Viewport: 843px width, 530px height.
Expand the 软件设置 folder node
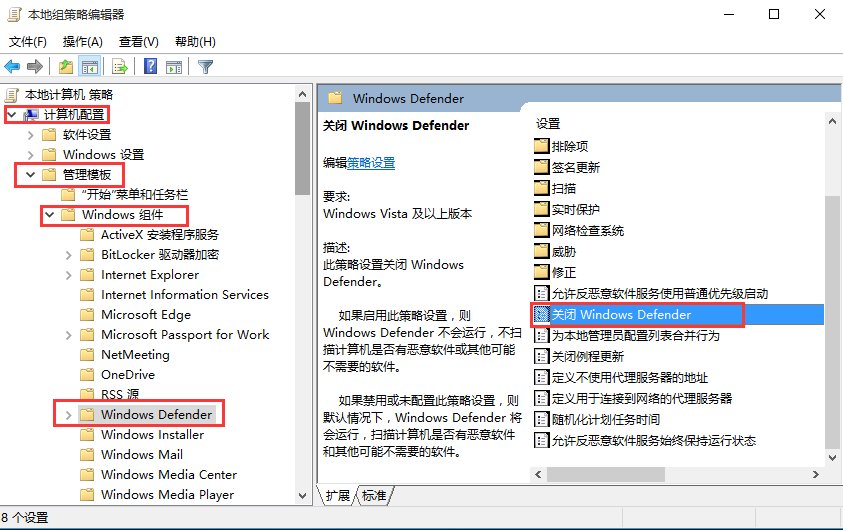click(x=30, y=135)
